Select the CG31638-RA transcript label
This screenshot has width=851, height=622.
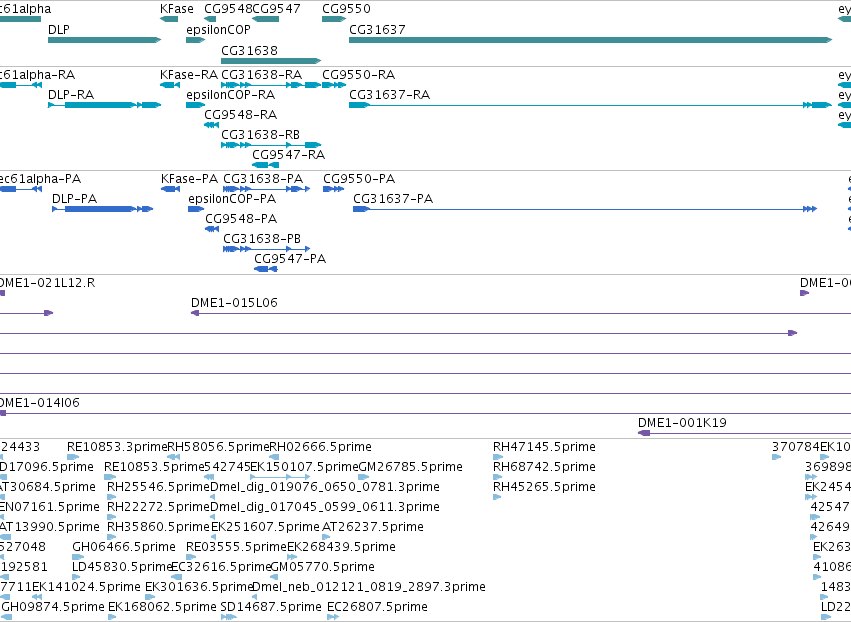tap(262, 74)
